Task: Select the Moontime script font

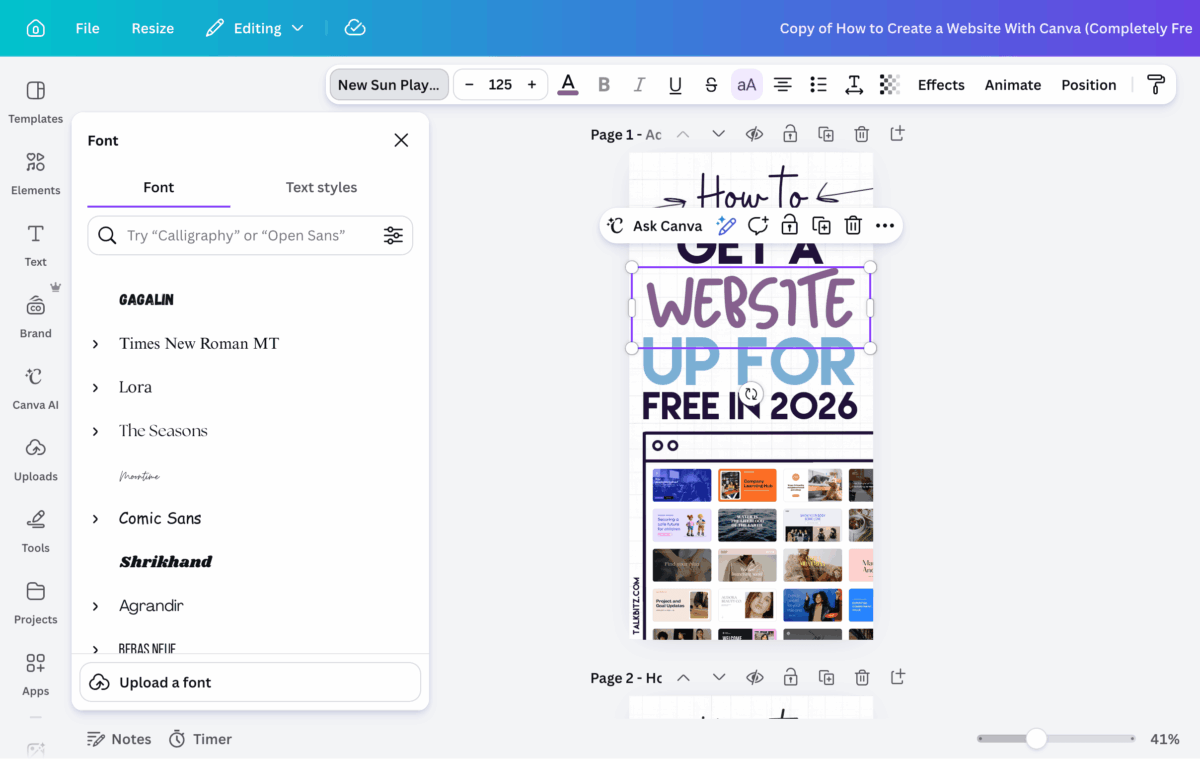Action: [x=139, y=475]
